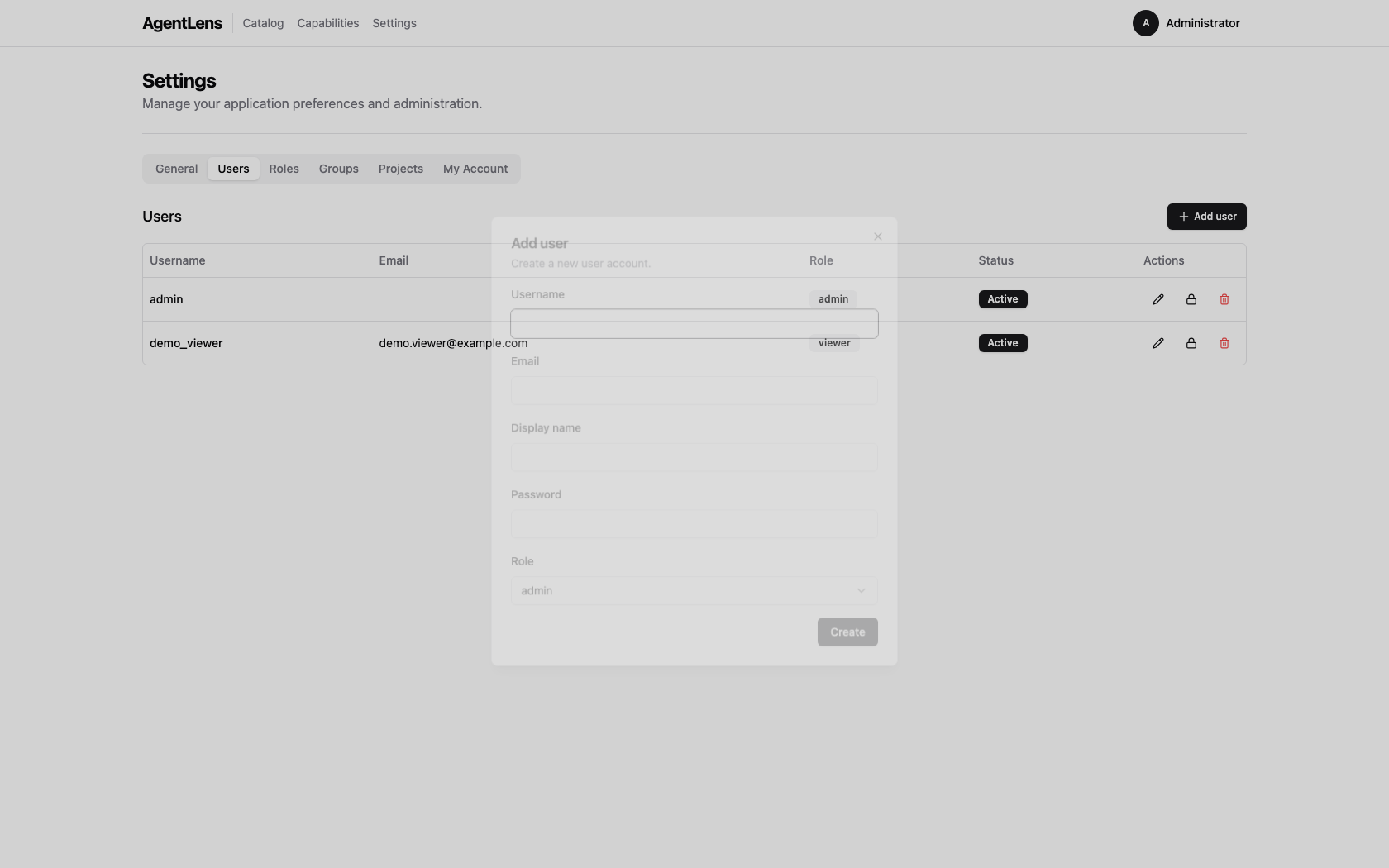Navigate to Catalog in the top menu
Screen dimensions: 1389x868
tap(262, 23)
